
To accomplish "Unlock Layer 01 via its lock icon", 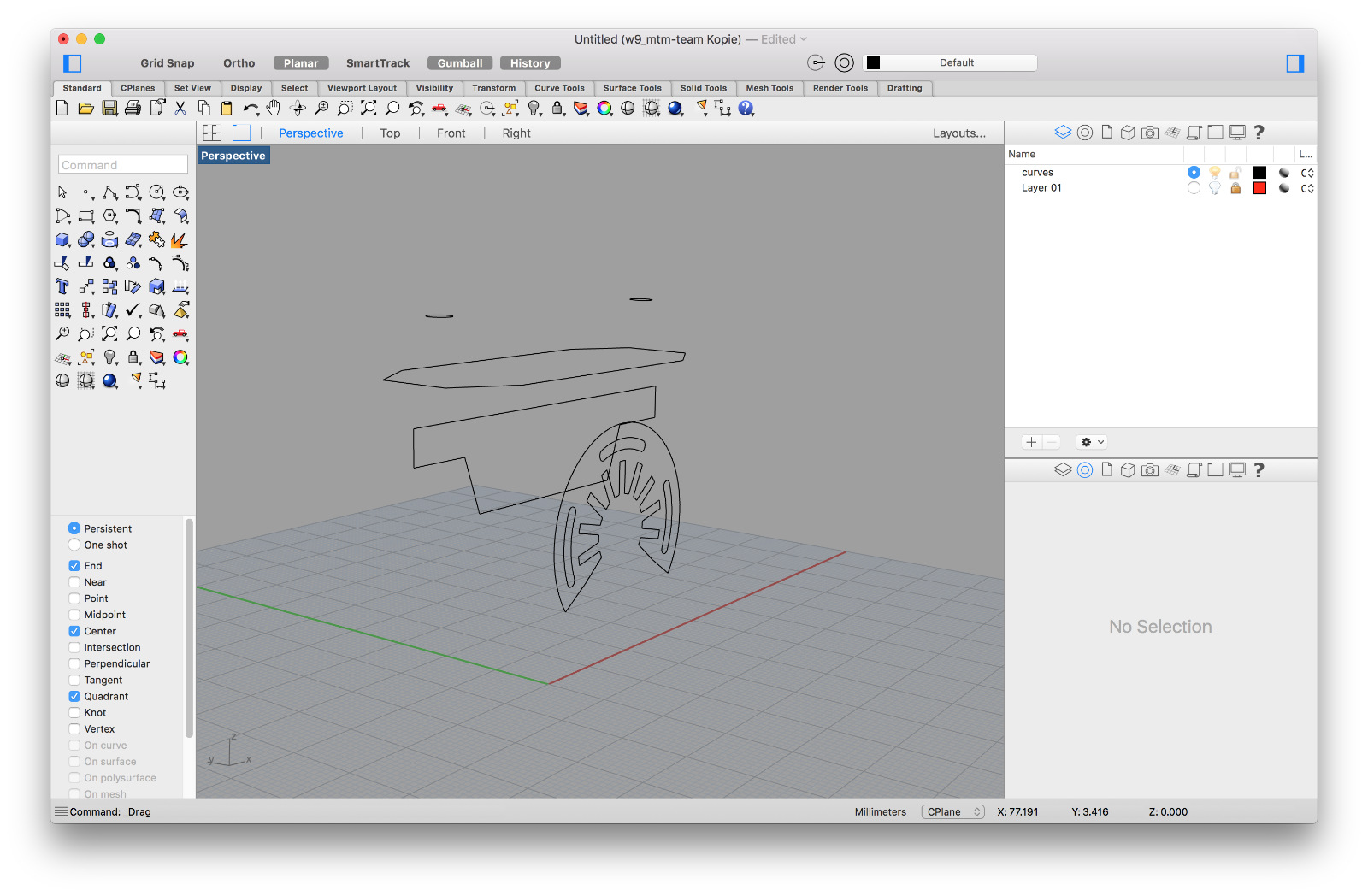I will pyautogui.click(x=1235, y=188).
